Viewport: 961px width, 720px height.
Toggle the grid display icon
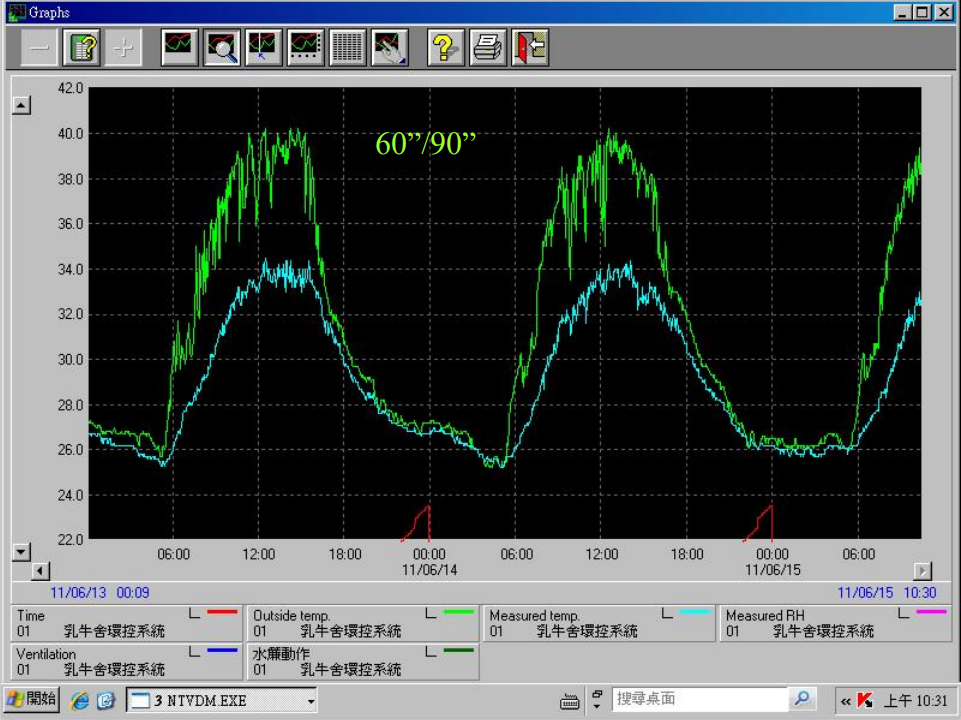click(x=347, y=47)
